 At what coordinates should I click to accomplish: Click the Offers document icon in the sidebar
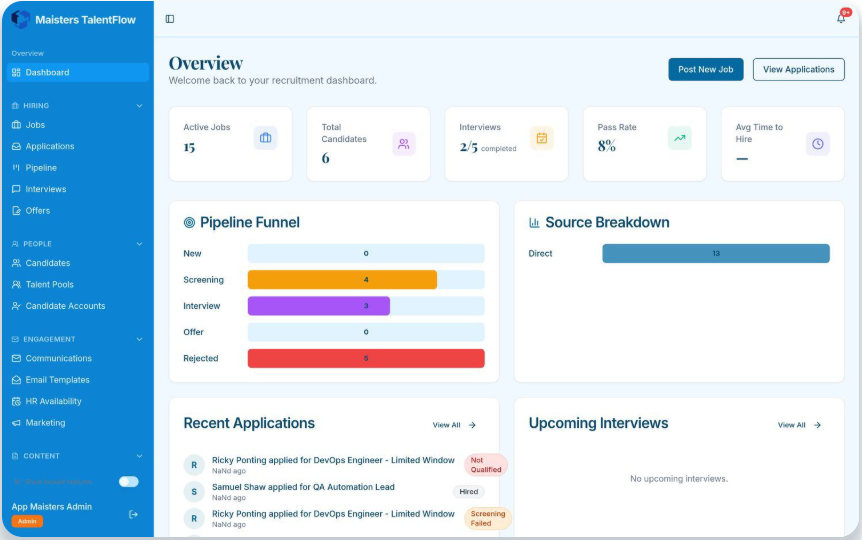[x=16, y=211]
